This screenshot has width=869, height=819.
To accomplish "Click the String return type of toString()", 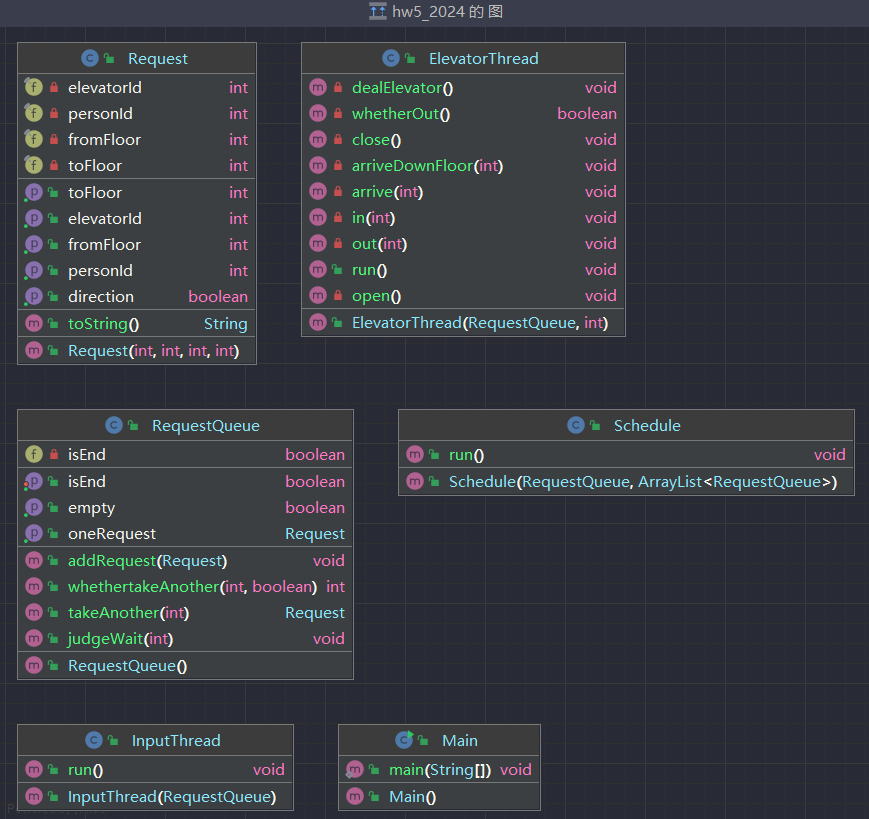I will (x=225, y=324).
